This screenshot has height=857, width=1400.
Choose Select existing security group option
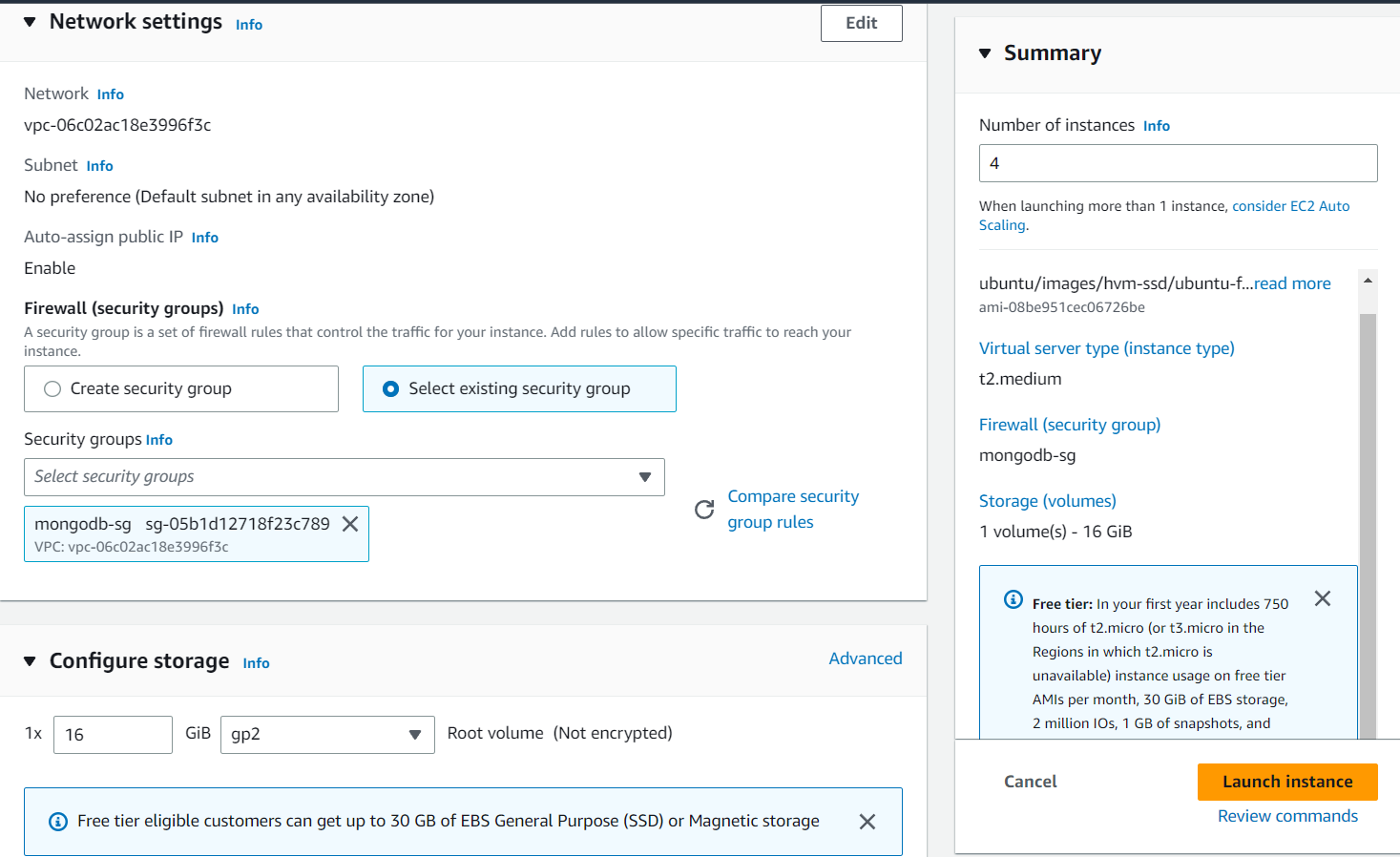(x=390, y=388)
